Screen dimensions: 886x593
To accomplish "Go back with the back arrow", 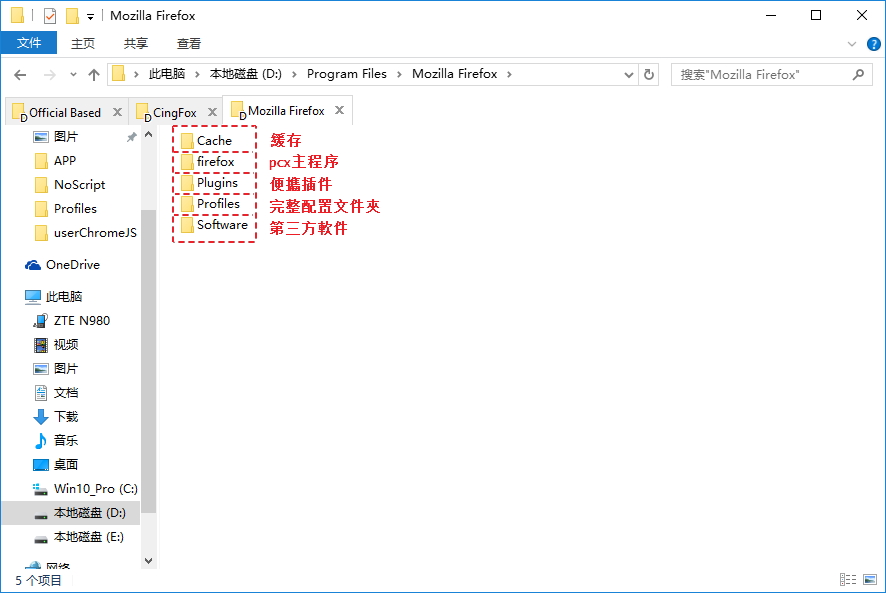I will pos(20,75).
